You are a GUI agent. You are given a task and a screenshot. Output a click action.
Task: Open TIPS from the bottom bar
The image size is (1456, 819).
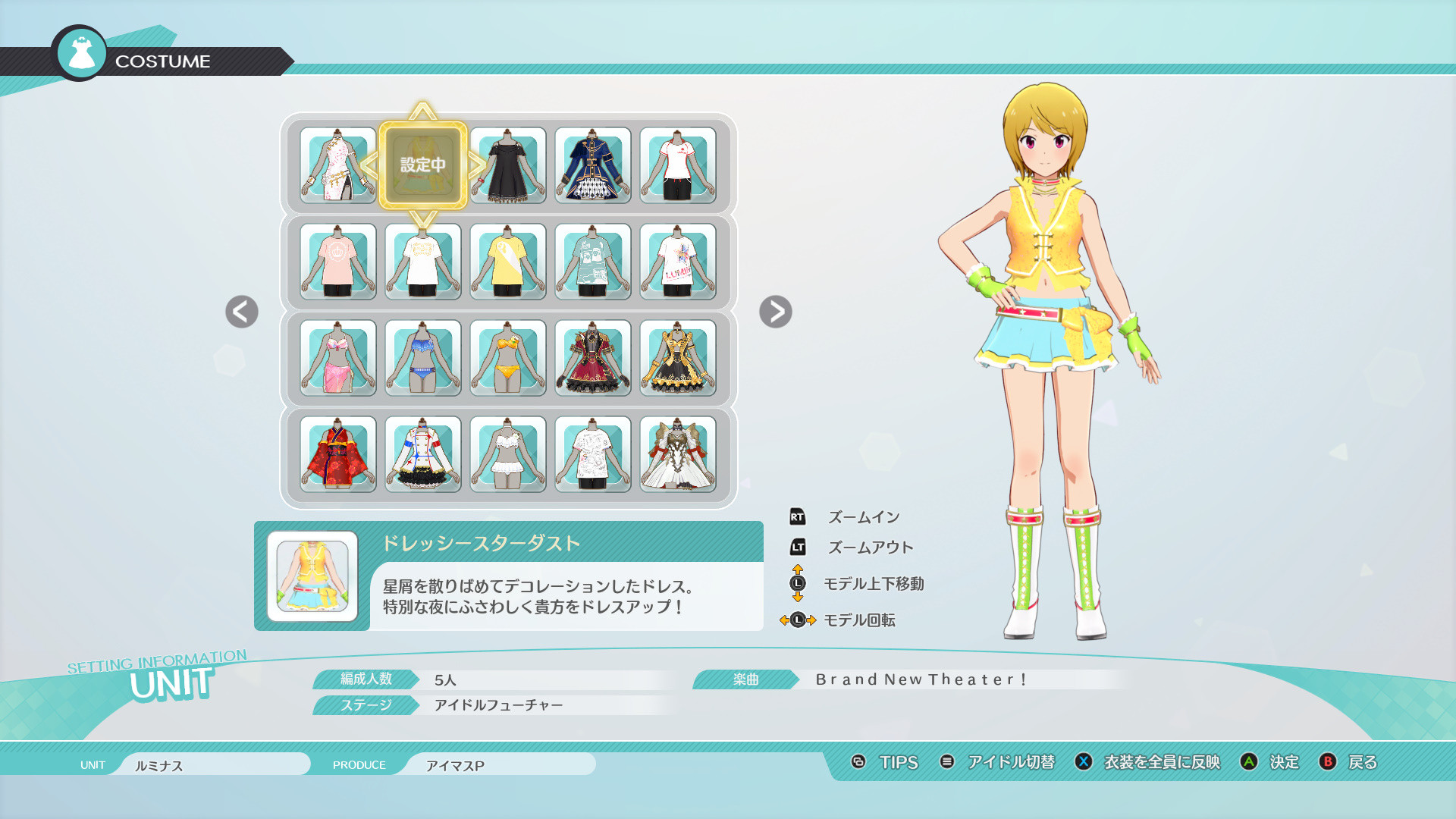tap(897, 763)
